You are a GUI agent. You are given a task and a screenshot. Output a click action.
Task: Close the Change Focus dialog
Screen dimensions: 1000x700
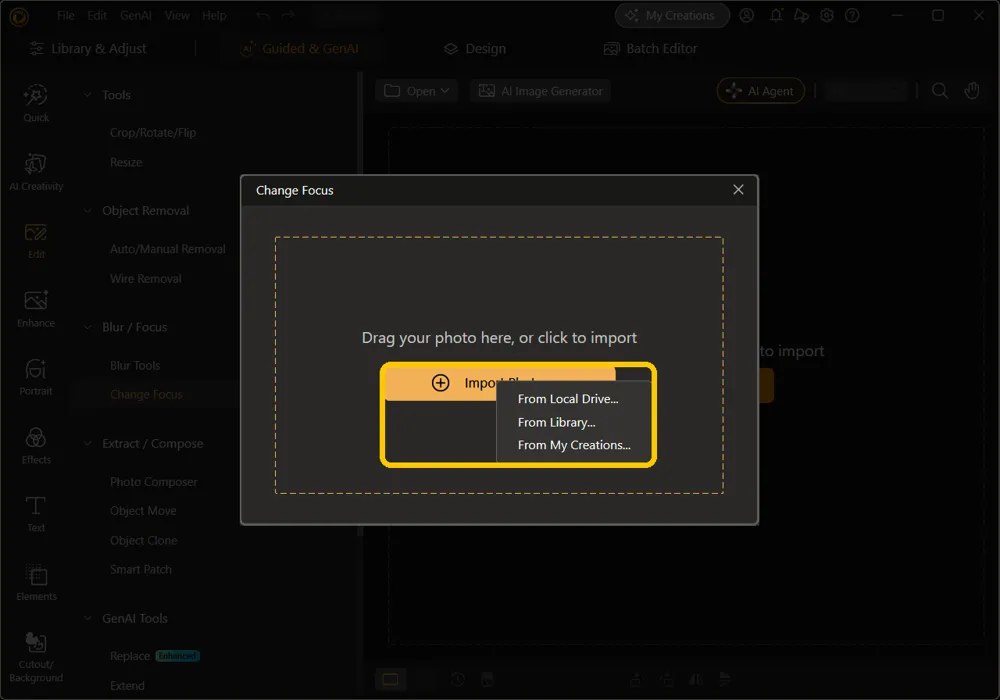click(738, 189)
